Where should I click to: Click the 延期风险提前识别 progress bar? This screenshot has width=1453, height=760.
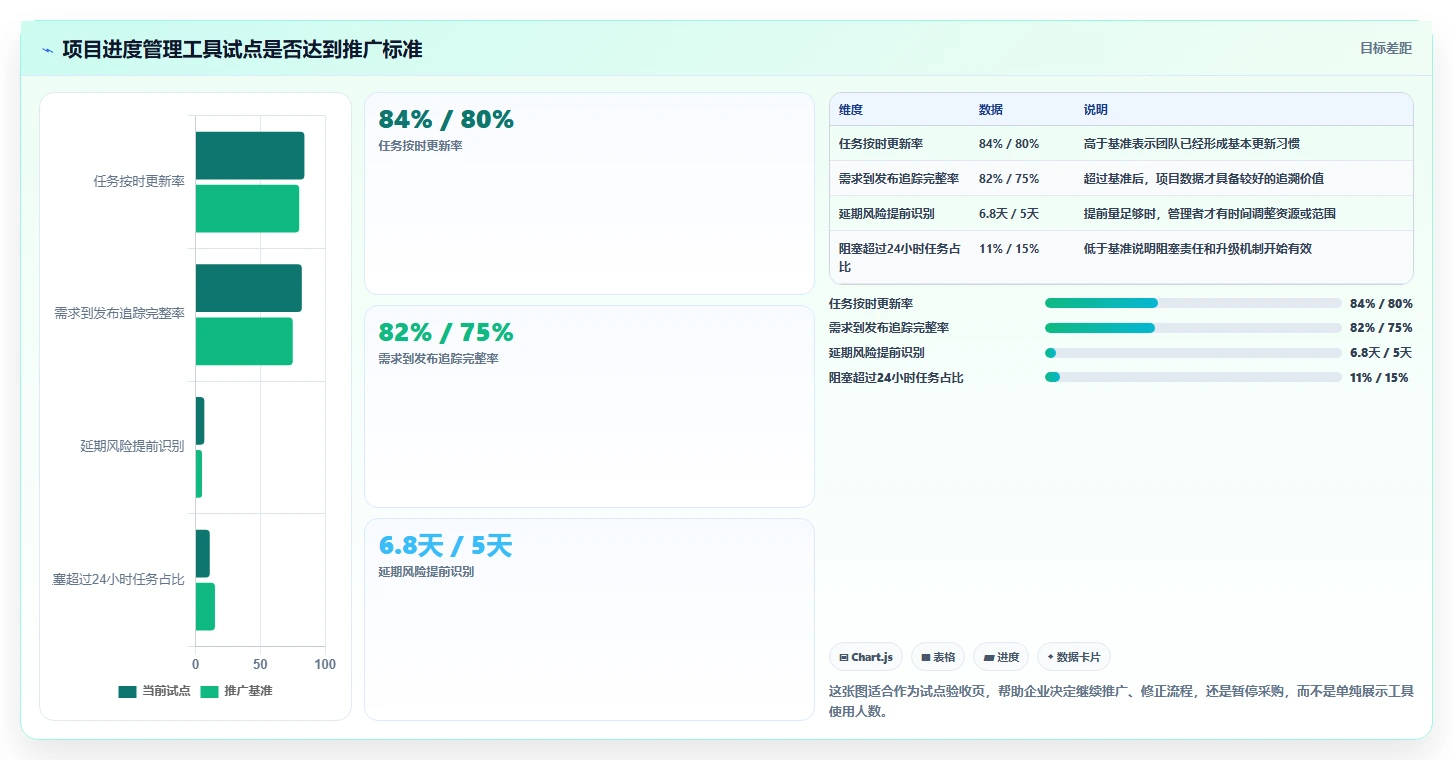click(1193, 352)
